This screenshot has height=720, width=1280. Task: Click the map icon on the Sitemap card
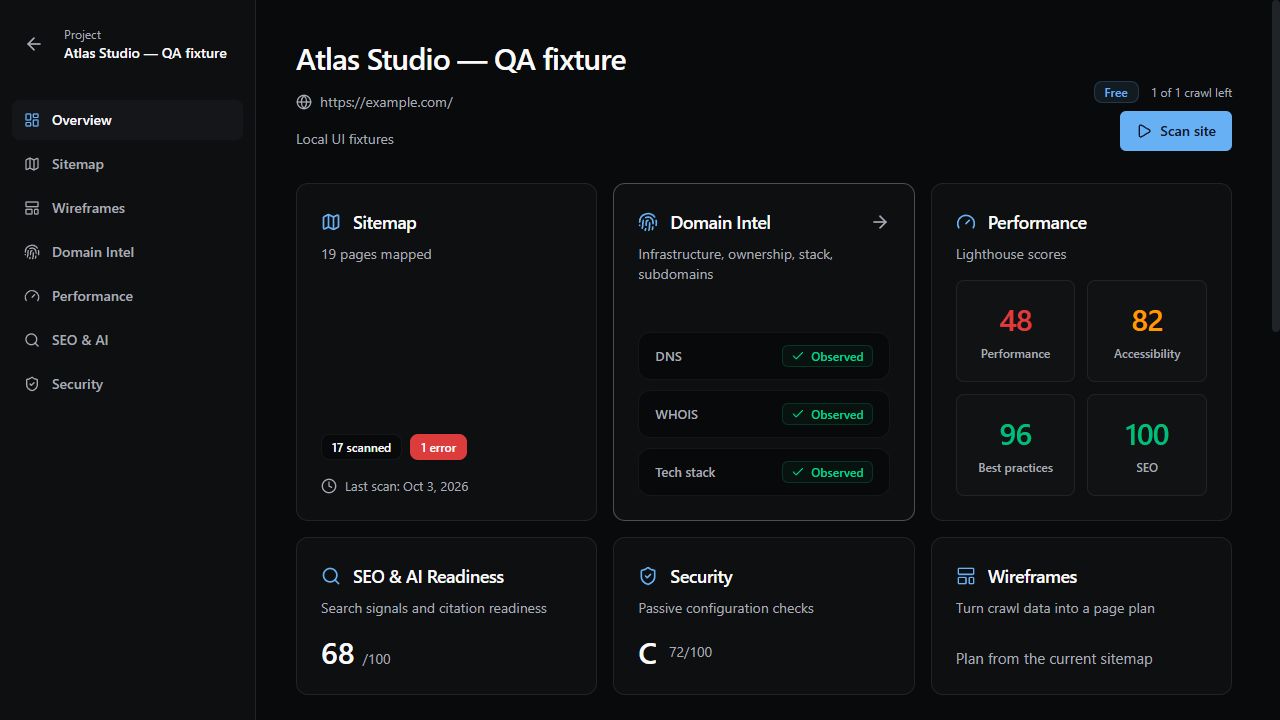[x=331, y=222]
